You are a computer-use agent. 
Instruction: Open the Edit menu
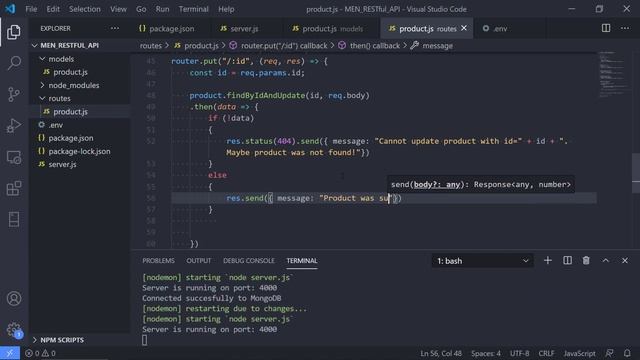pyautogui.click(x=53, y=9)
